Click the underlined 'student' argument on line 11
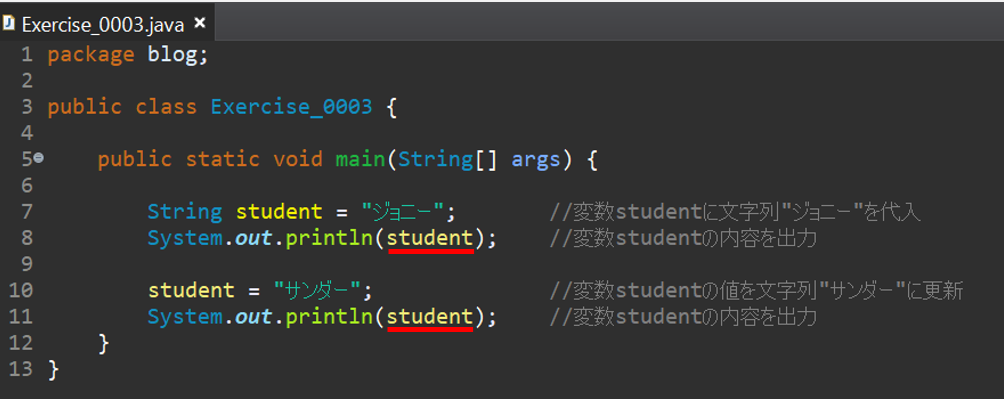Viewport: 1004px width, 399px height. [430, 317]
